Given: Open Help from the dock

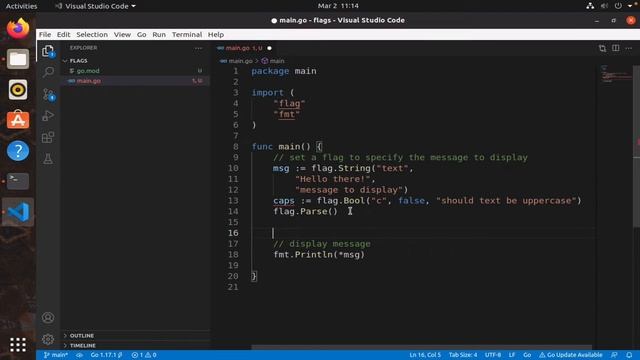Looking at the screenshot, I should tap(18, 151).
